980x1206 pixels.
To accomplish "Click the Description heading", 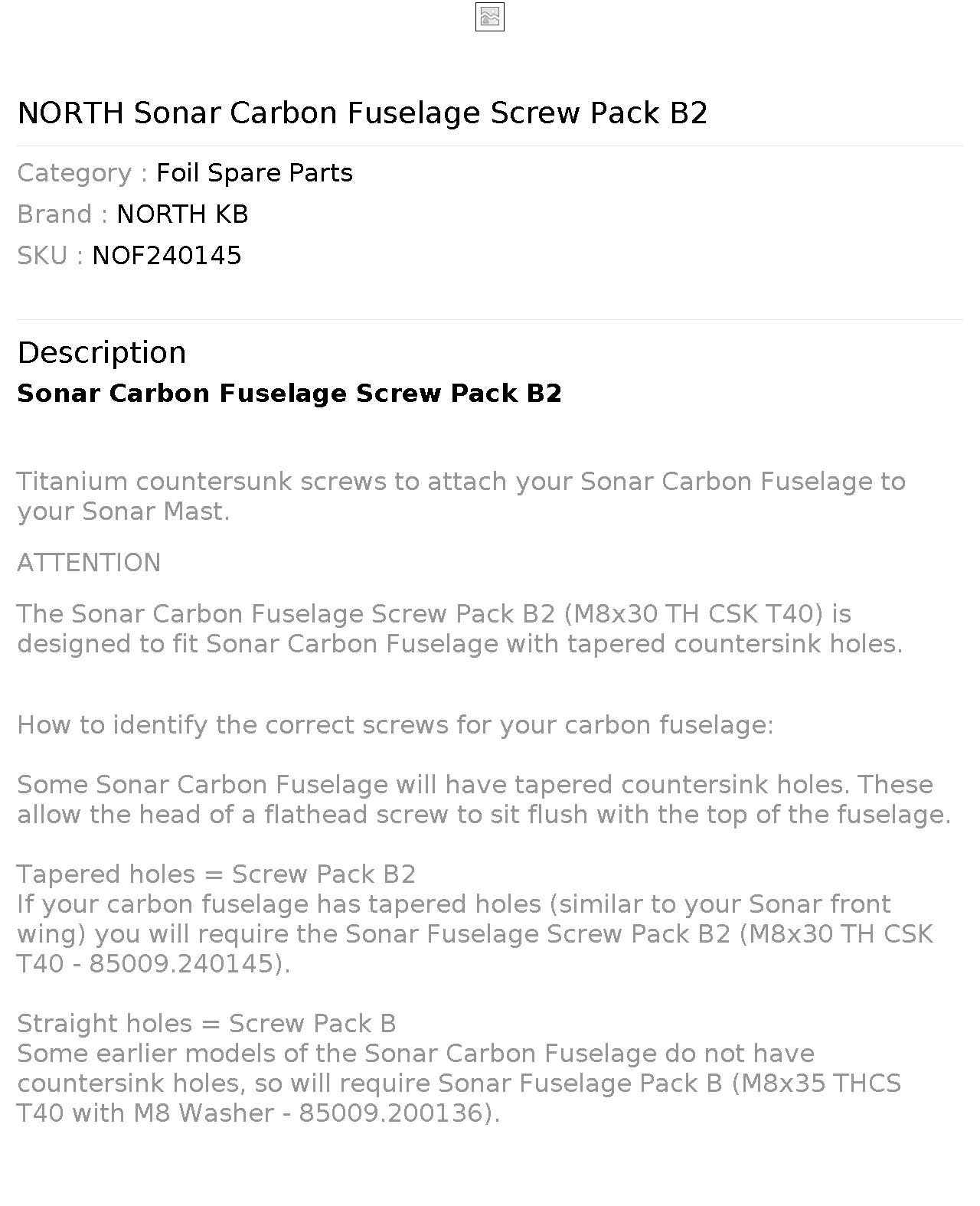I will [102, 352].
